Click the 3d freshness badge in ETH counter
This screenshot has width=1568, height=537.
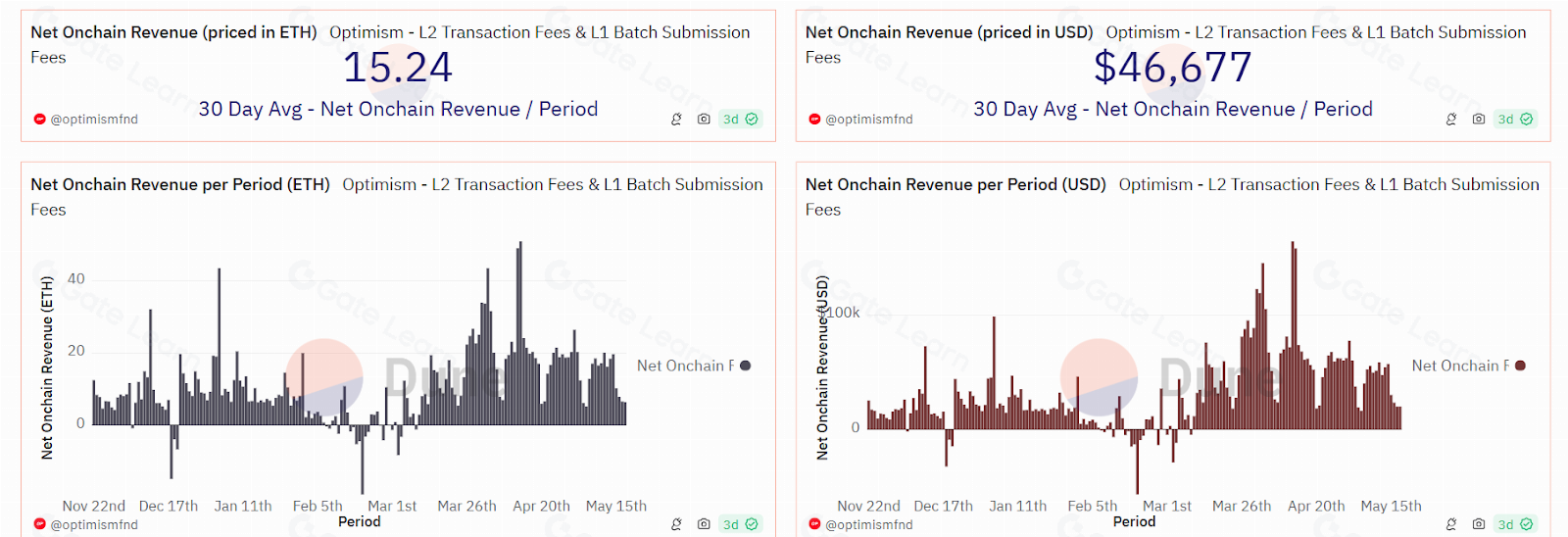click(740, 120)
